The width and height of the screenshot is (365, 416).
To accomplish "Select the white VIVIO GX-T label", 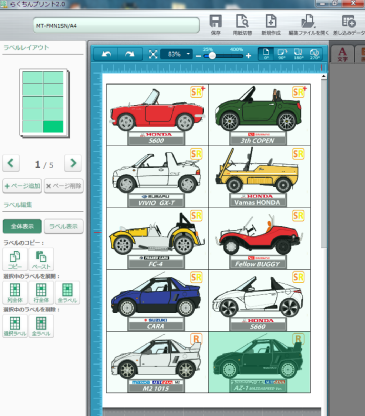I will click(157, 177).
